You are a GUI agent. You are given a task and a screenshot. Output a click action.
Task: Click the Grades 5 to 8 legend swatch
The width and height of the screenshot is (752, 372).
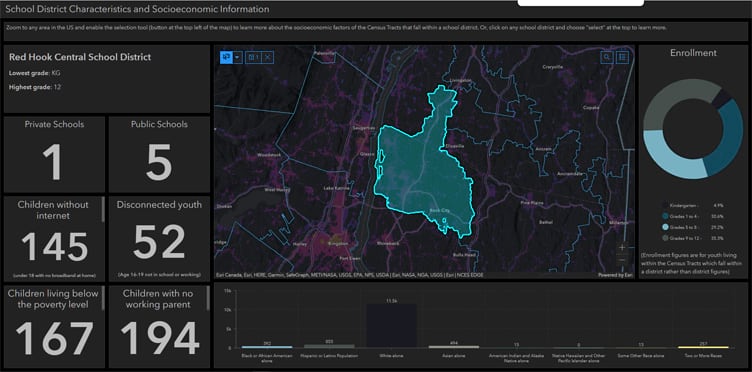click(665, 227)
